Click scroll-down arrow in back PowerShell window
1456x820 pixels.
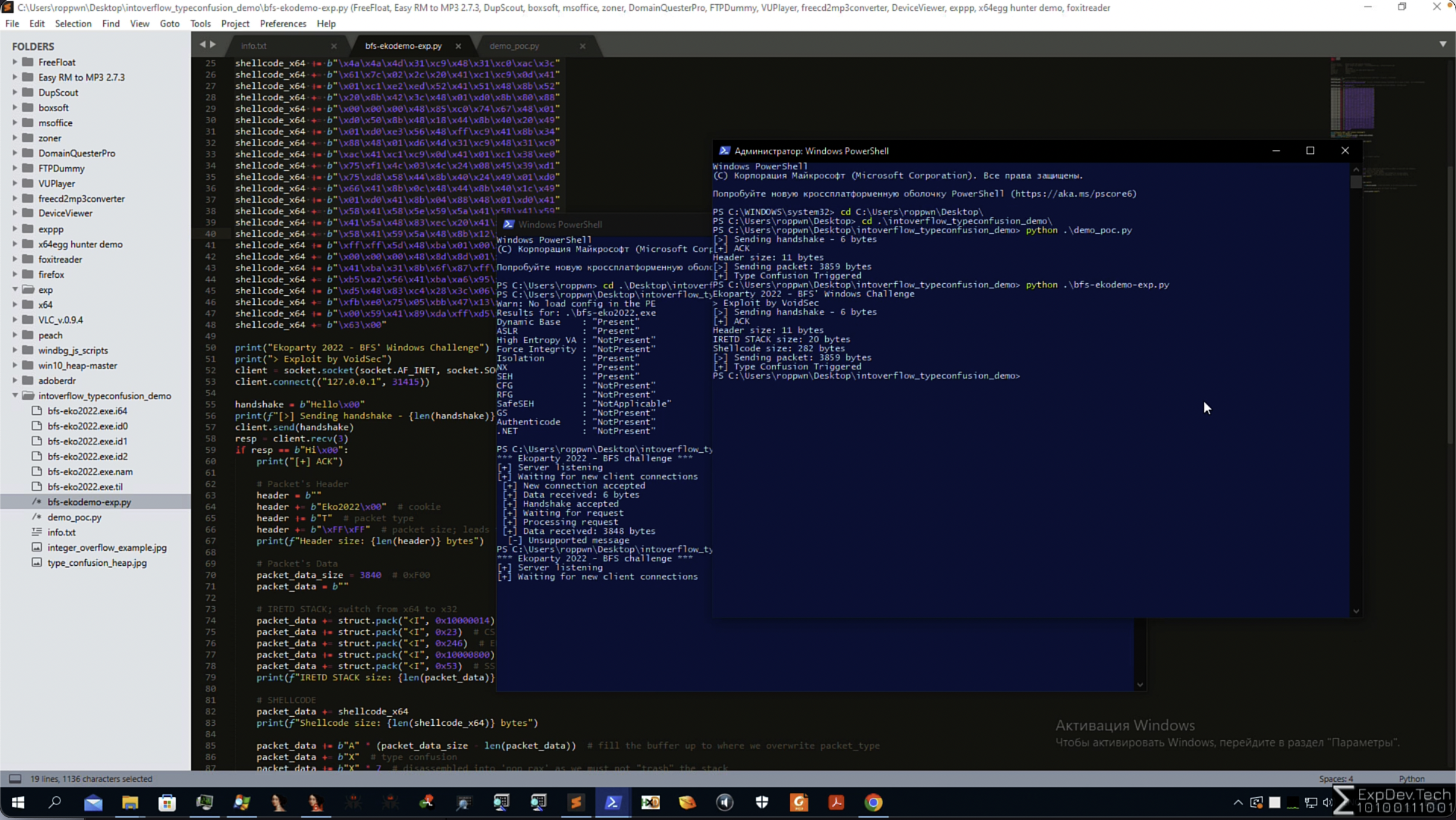[1140, 685]
